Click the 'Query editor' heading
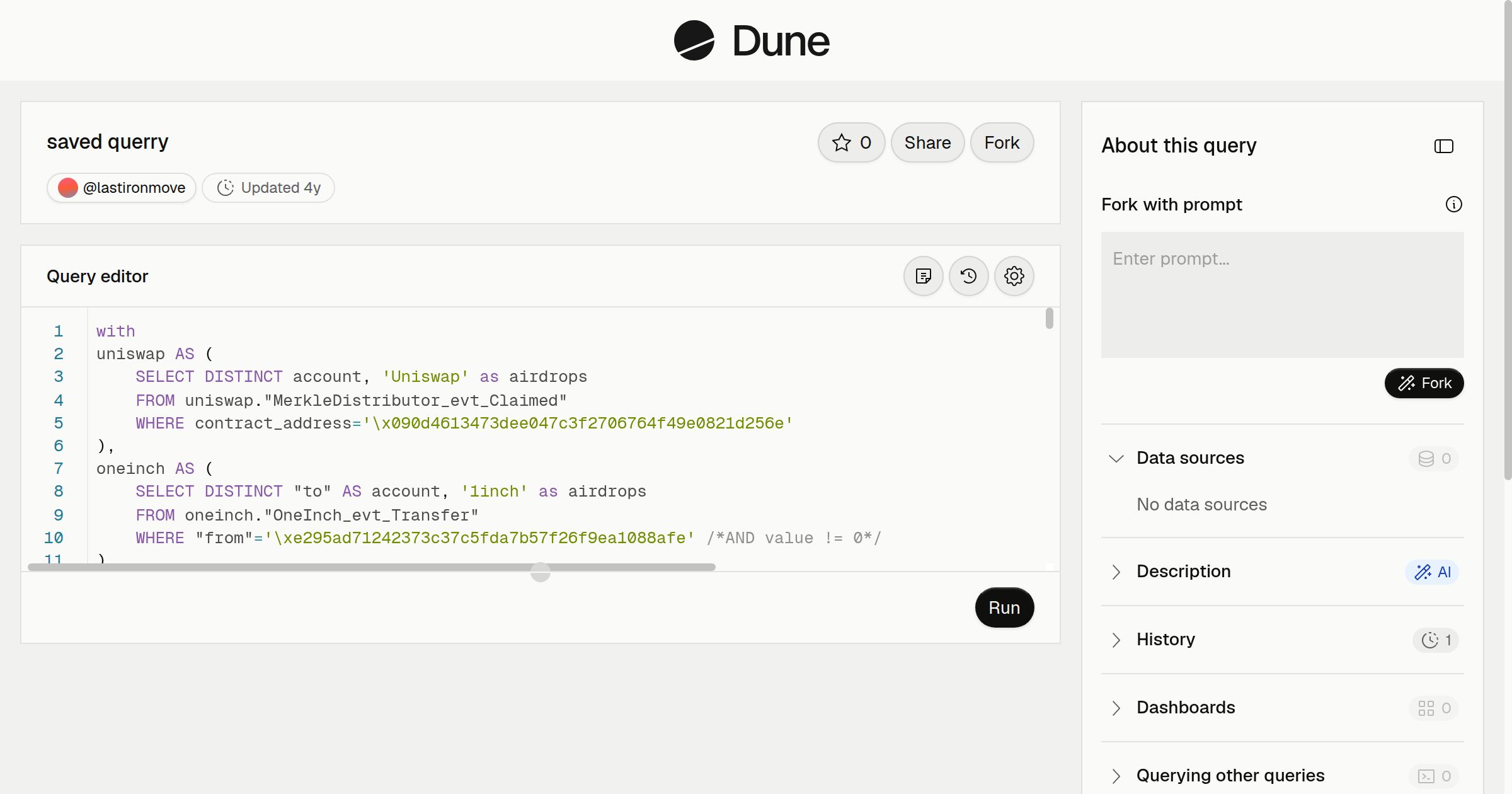The width and height of the screenshot is (1512, 794). pos(98,276)
